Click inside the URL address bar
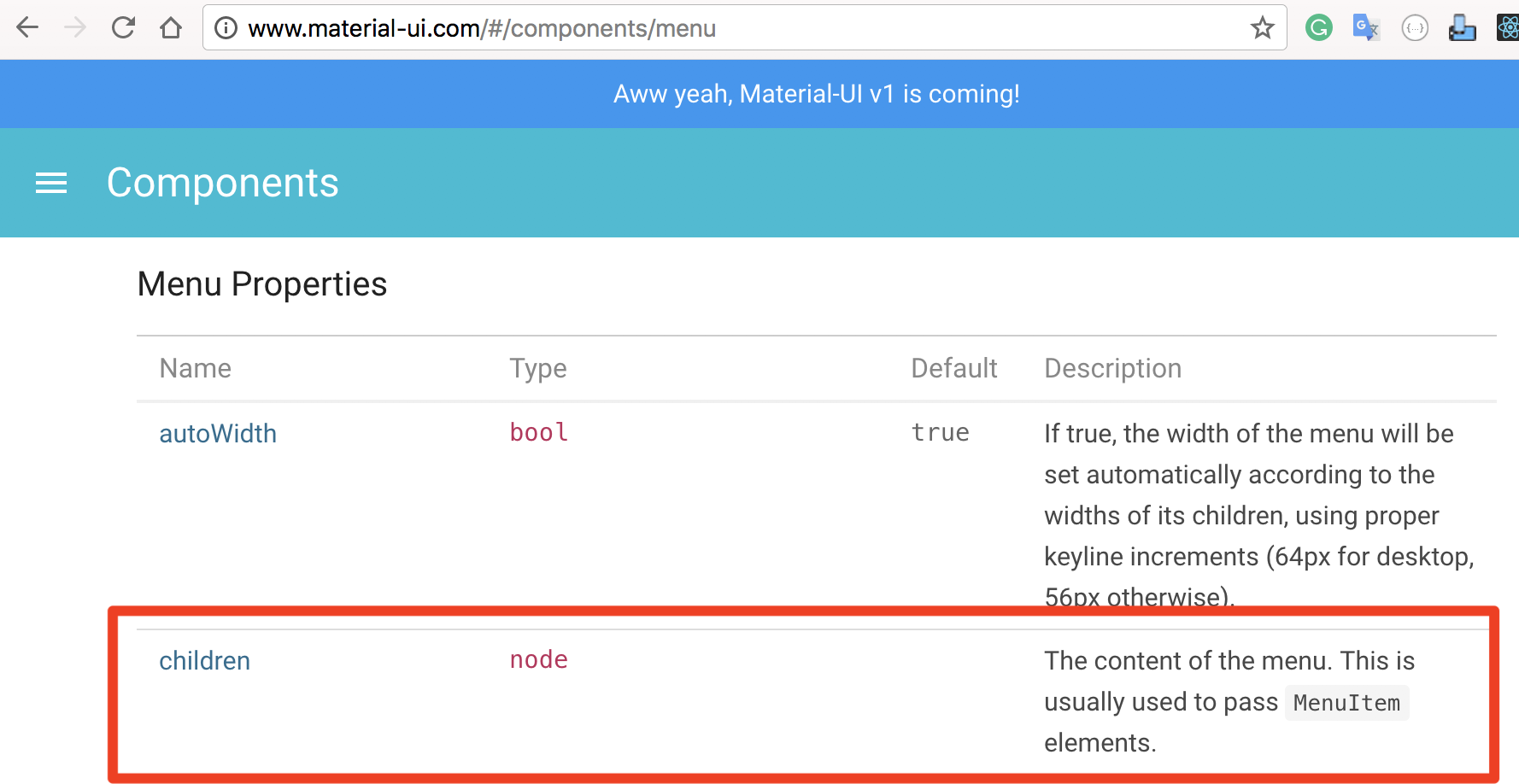 (598, 27)
